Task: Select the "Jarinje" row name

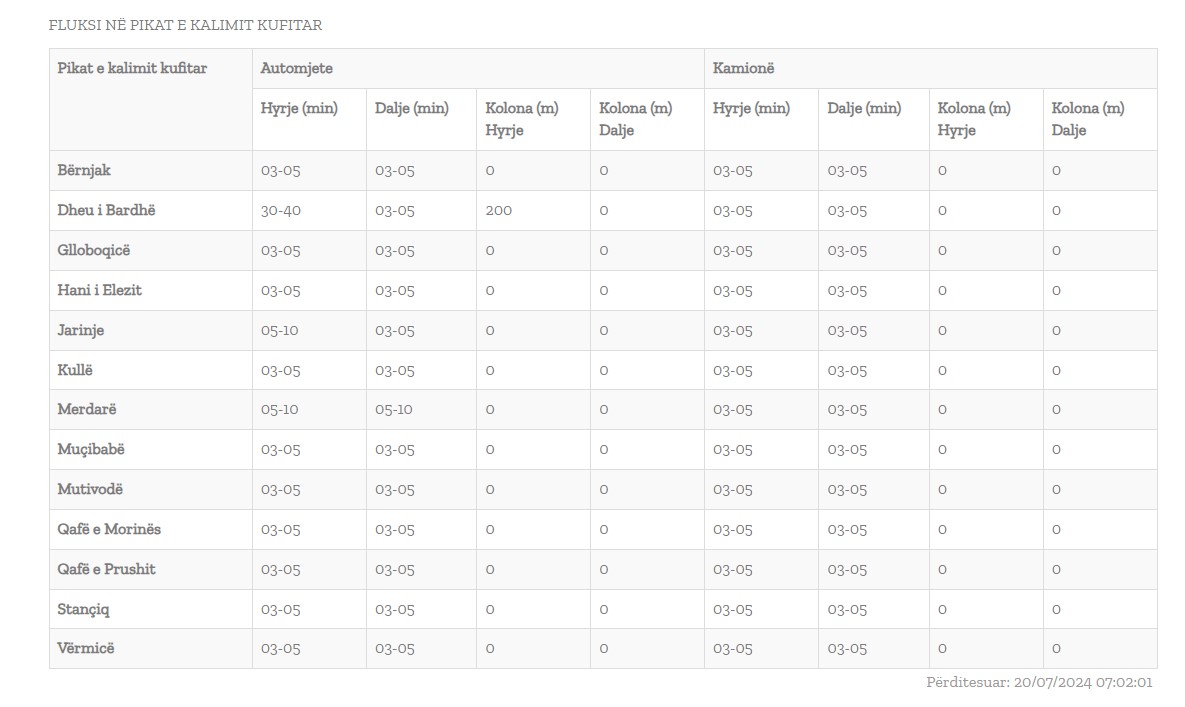Action: click(x=81, y=330)
